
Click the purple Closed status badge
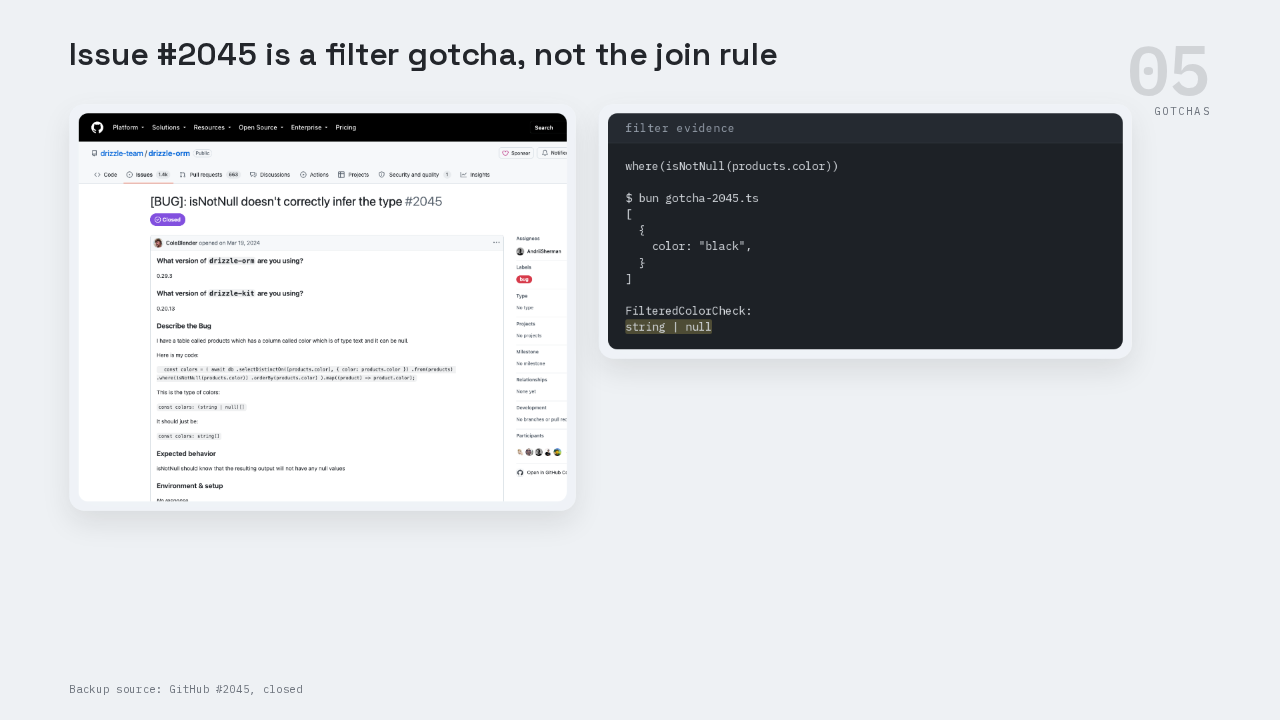point(168,219)
